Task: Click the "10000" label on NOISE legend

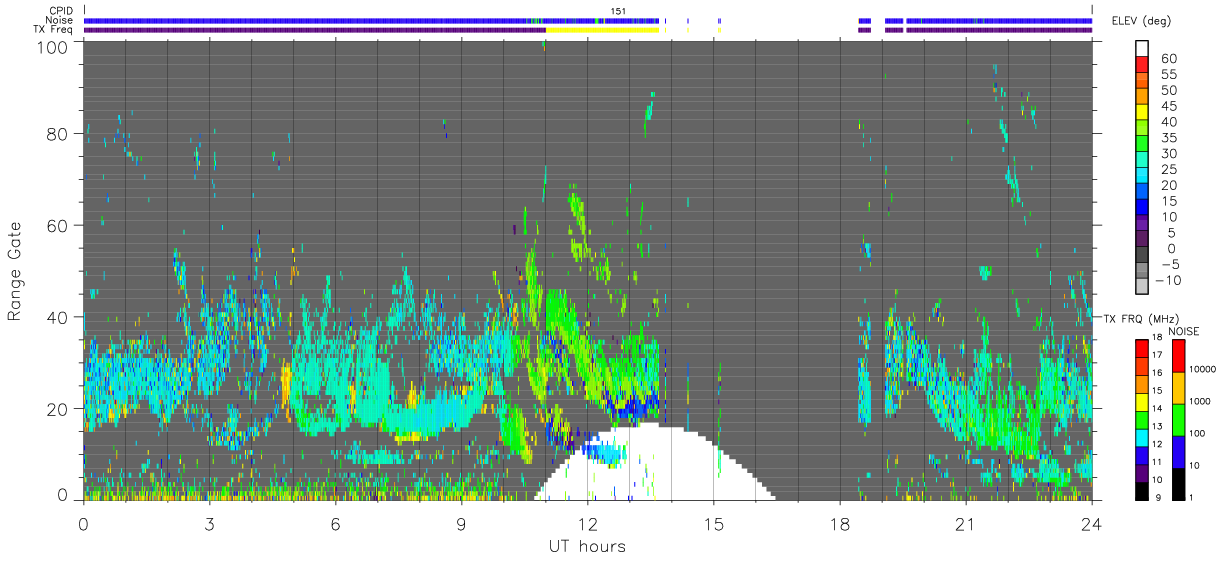Action: (x=1201, y=369)
